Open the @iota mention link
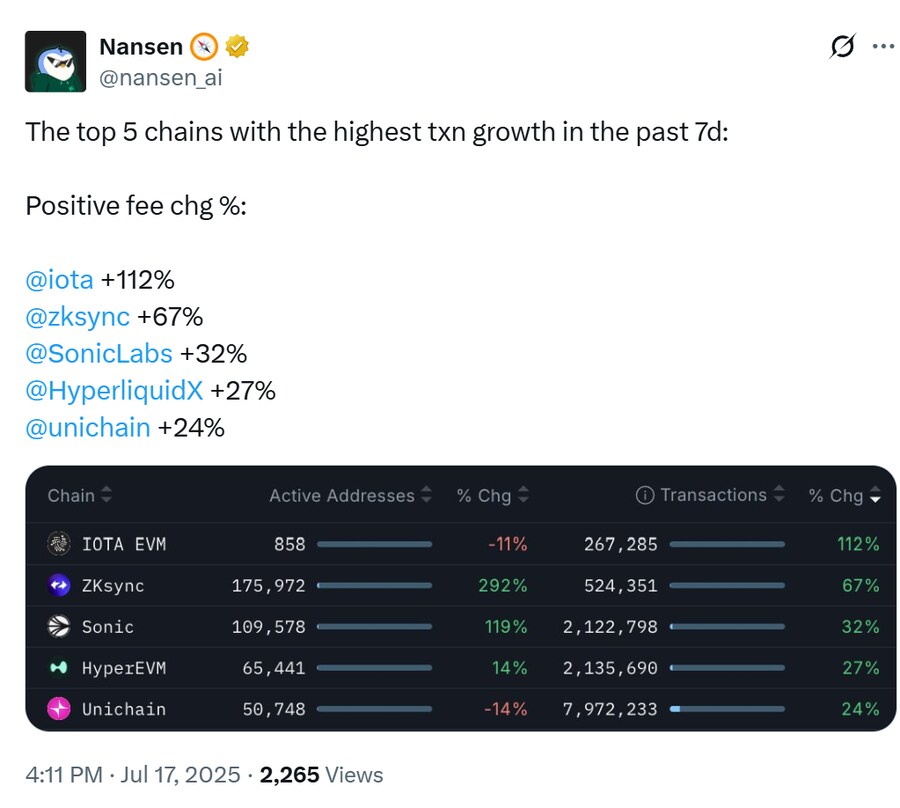 [x=59, y=279]
